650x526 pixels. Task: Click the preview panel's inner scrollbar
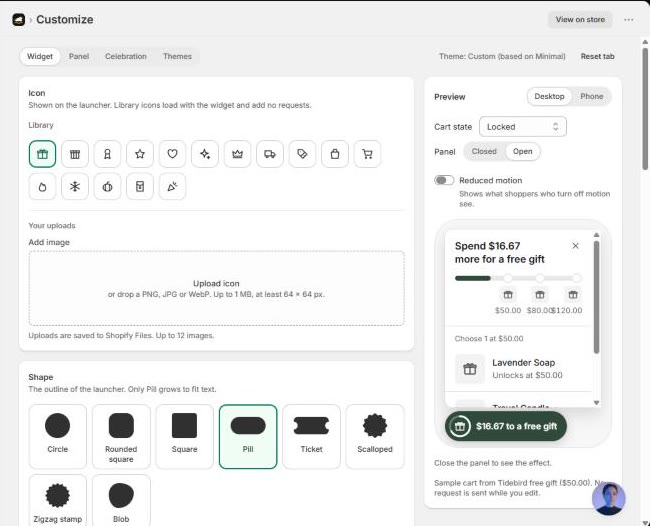pos(597,297)
